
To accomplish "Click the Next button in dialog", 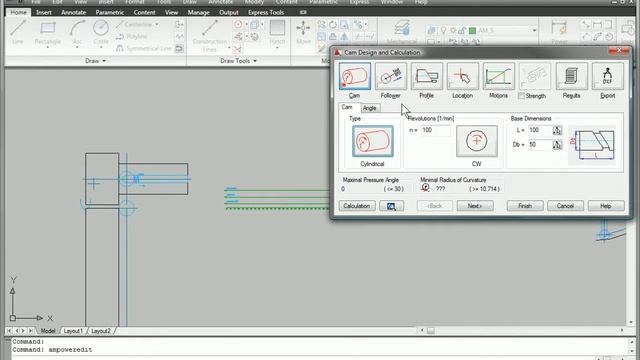I will [475, 206].
